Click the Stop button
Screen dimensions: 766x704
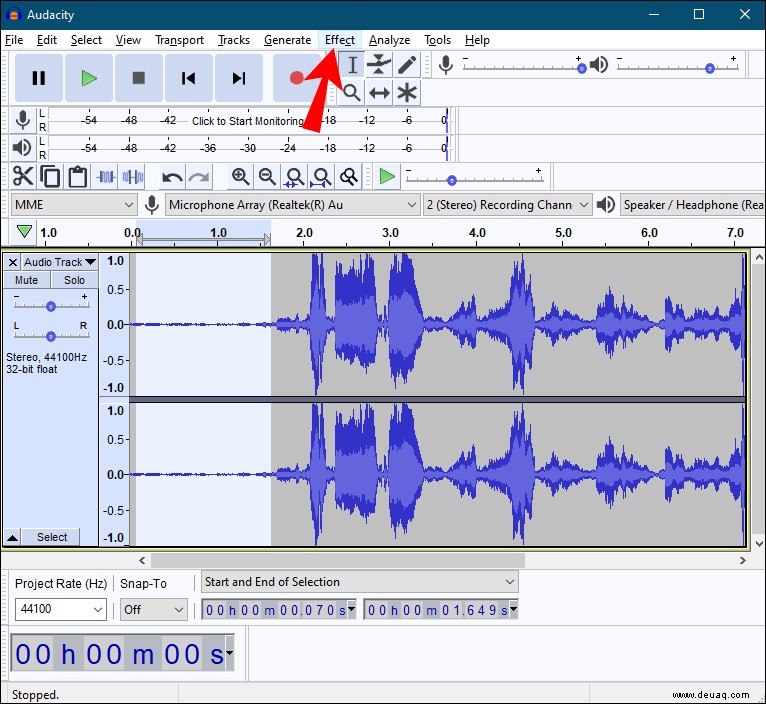139,78
